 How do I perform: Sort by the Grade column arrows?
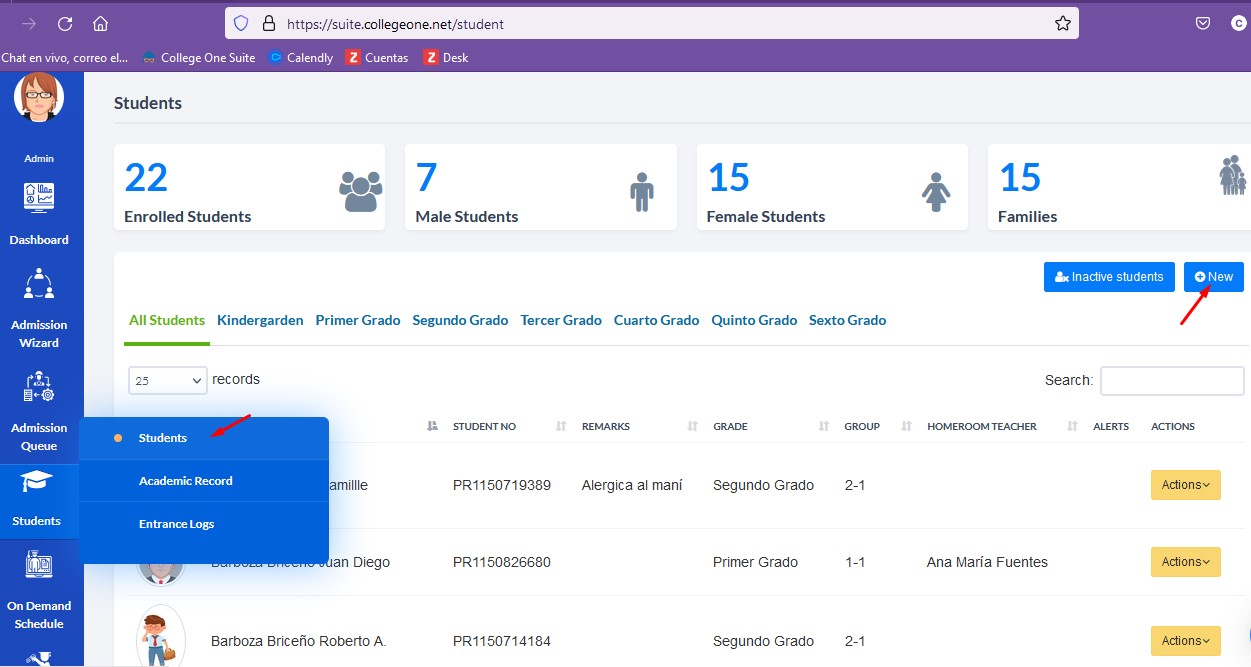[x=824, y=426]
